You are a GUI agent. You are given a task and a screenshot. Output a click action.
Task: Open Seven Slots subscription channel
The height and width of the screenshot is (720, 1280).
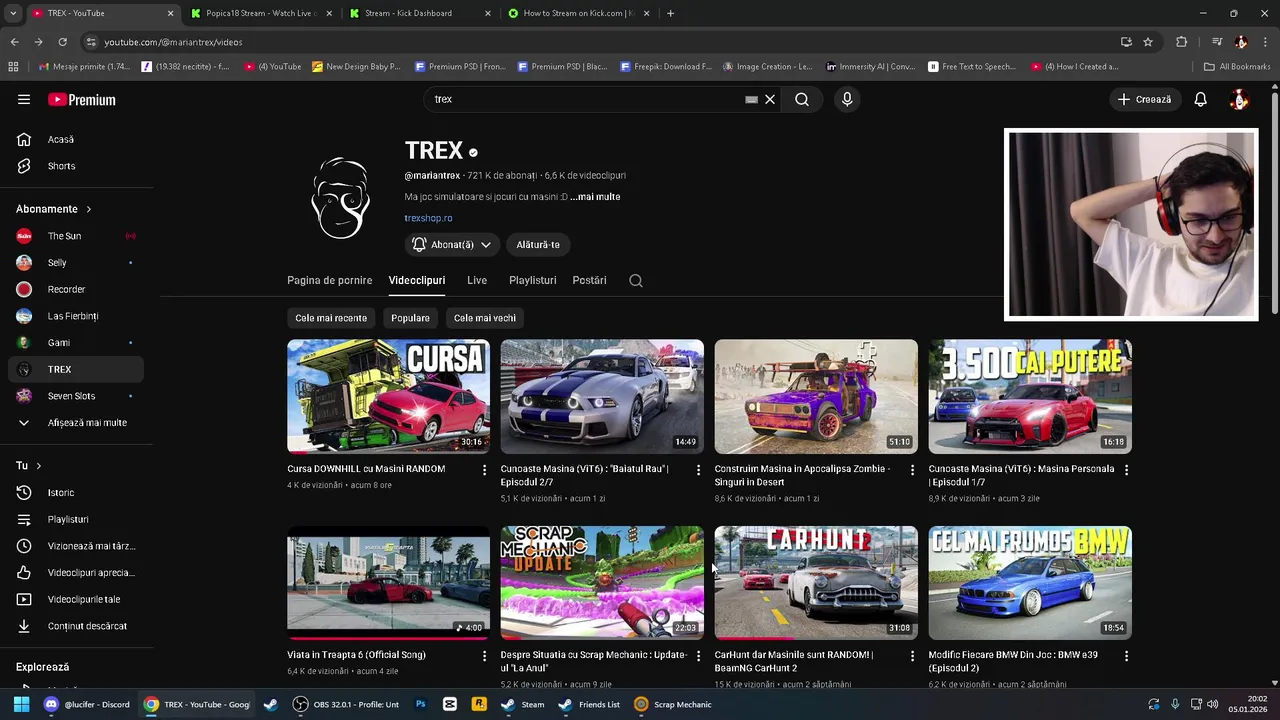(76, 396)
